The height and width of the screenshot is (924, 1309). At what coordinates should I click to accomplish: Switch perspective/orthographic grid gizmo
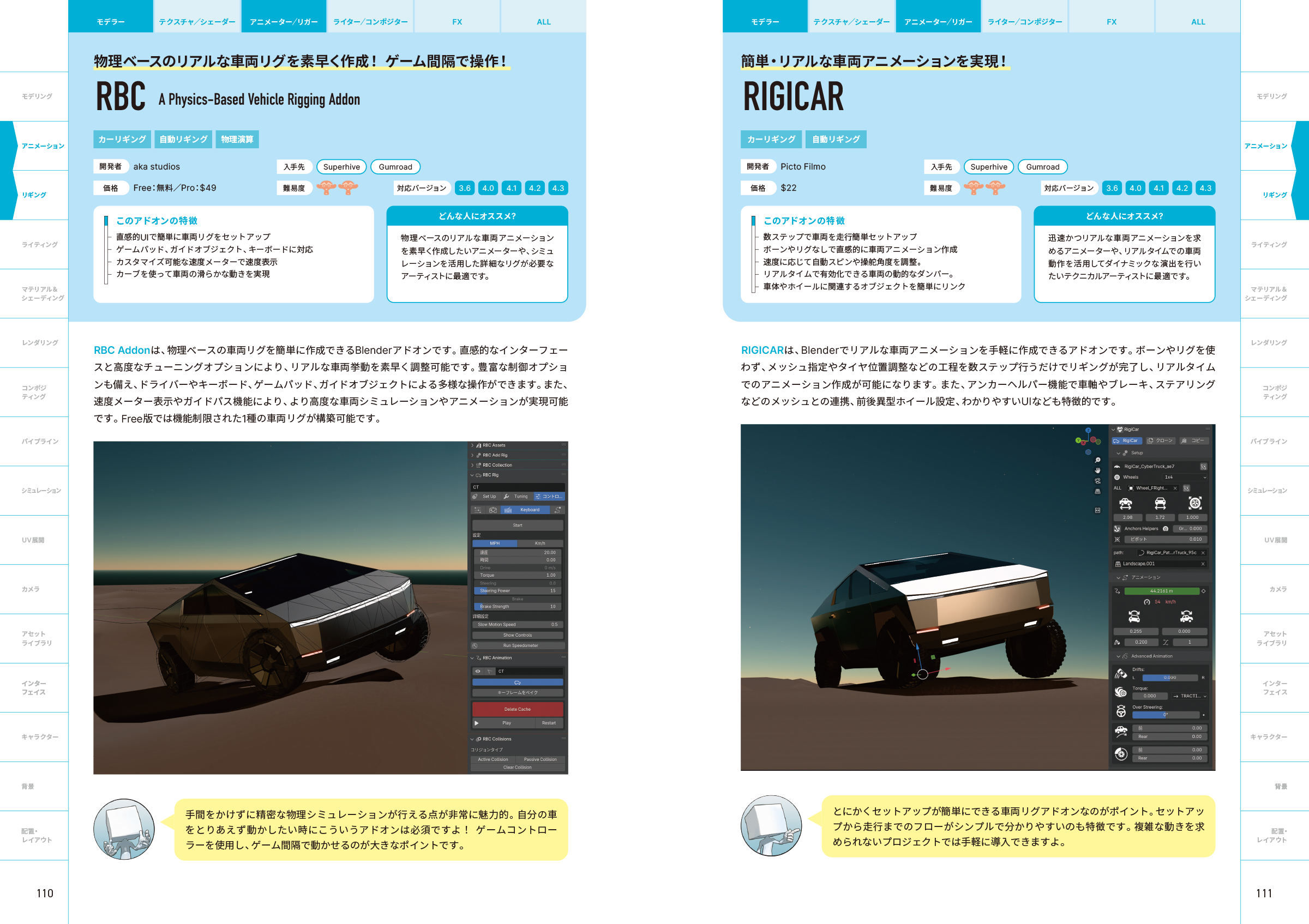pyautogui.click(x=1097, y=492)
